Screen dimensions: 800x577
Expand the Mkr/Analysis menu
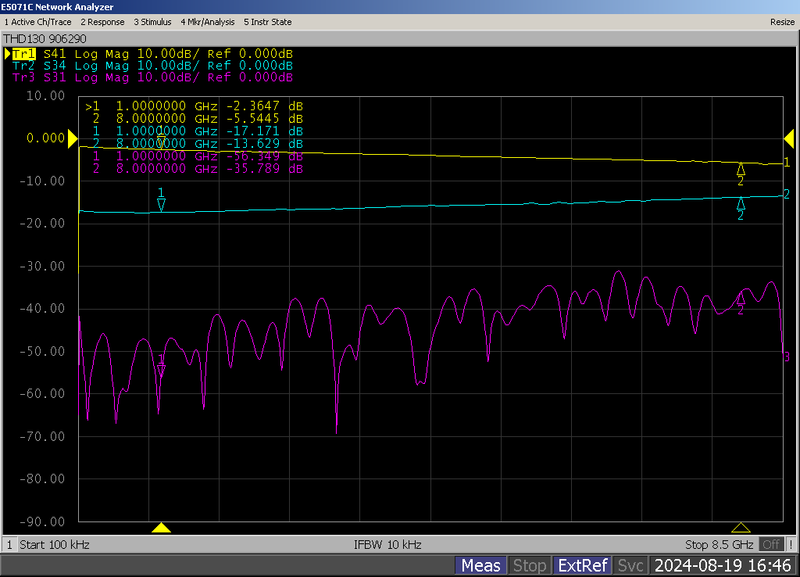(x=207, y=21)
